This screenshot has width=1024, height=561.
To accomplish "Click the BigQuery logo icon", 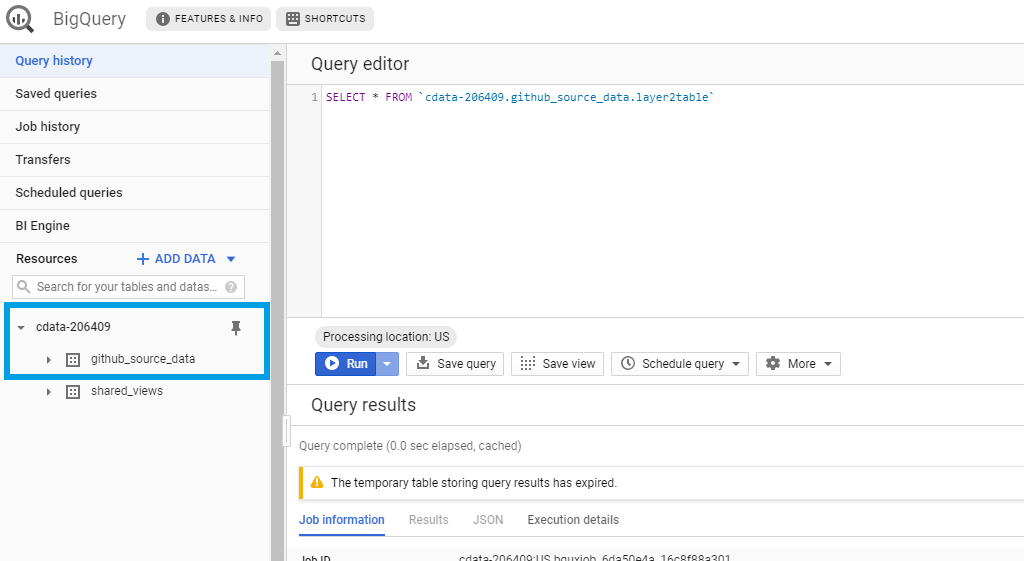I will pyautogui.click(x=20, y=19).
